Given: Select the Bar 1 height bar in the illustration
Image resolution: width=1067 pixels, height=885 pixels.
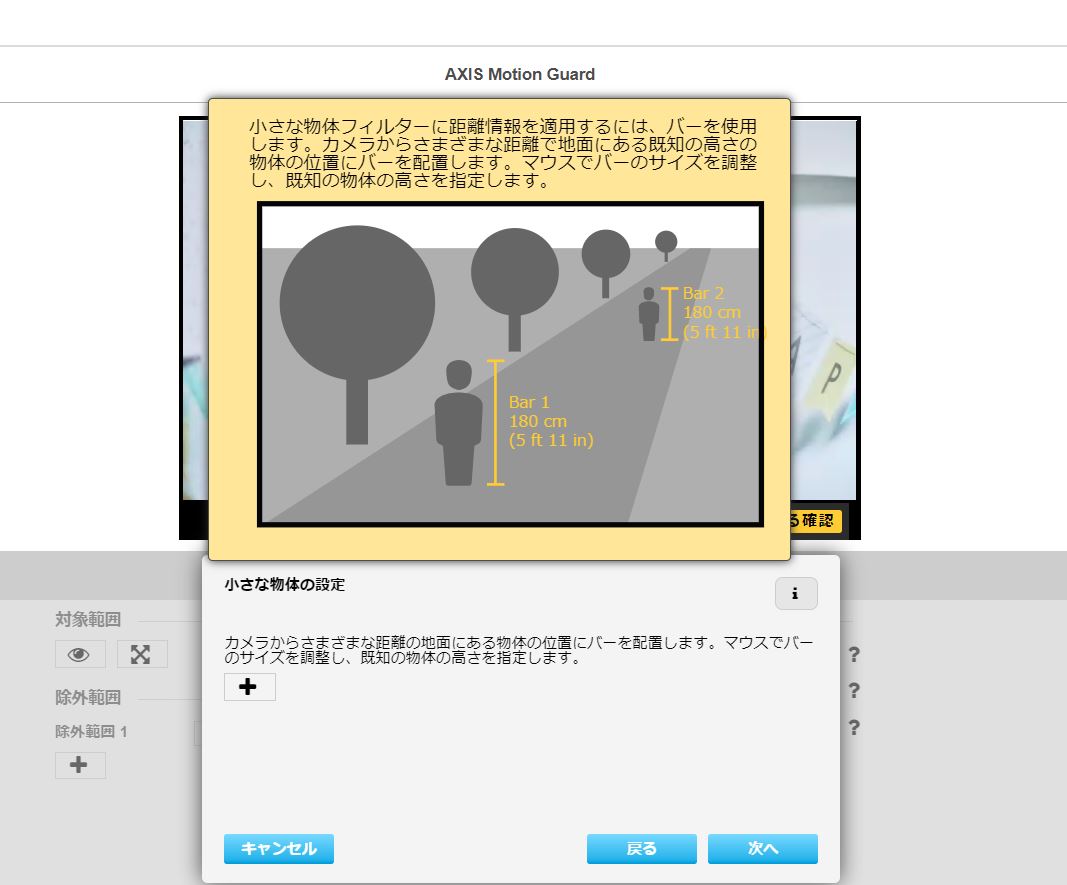Looking at the screenshot, I should tap(493, 420).
